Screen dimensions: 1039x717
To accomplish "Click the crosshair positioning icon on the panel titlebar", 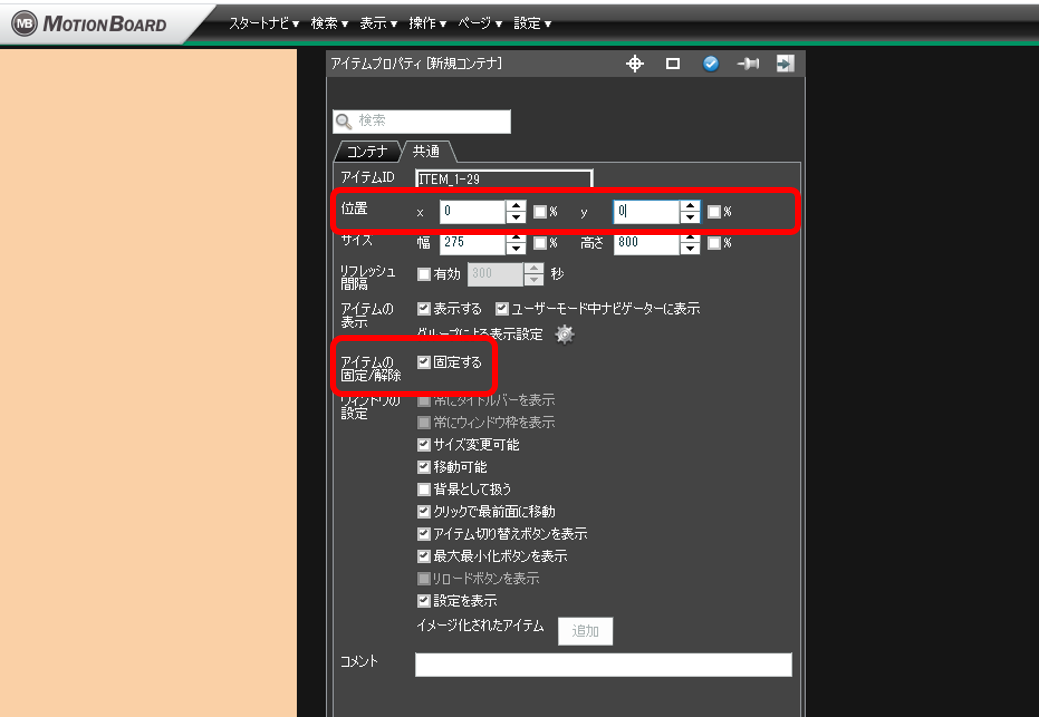I will (x=634, y=62).
